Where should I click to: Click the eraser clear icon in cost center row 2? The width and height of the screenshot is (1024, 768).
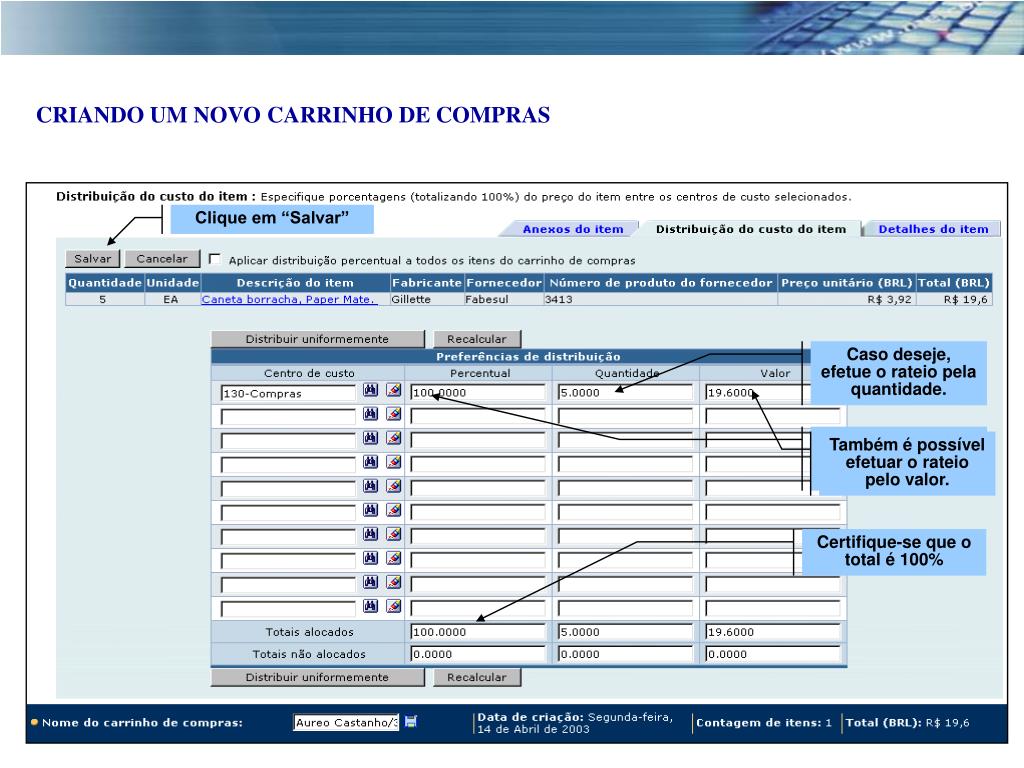[393, 414]
